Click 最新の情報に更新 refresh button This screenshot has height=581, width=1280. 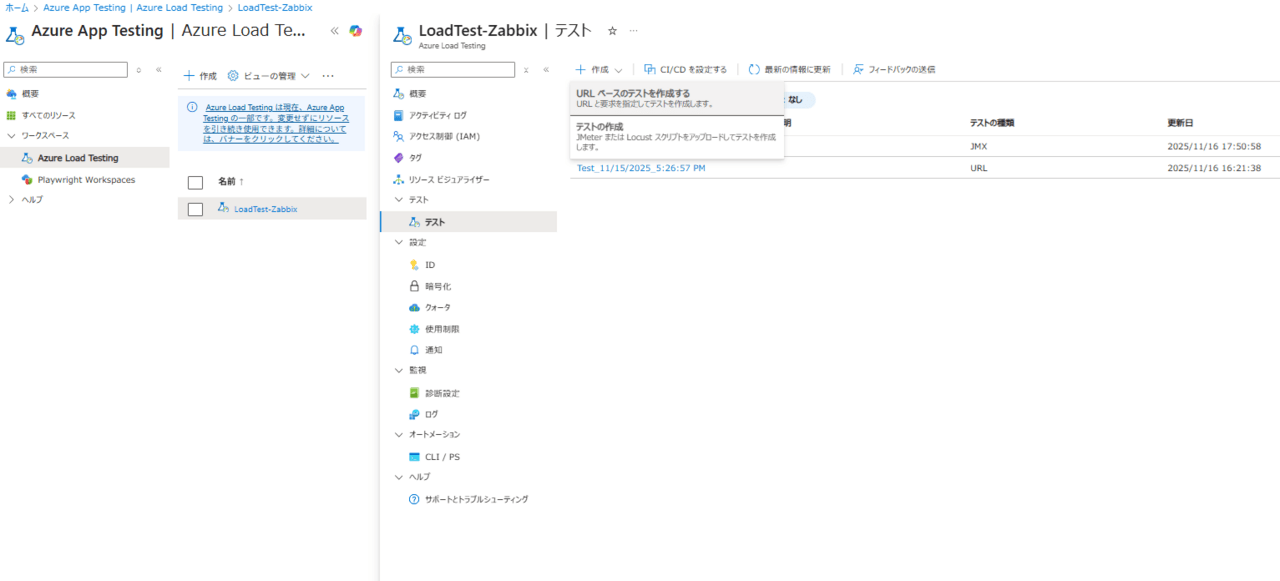point(789,70)
